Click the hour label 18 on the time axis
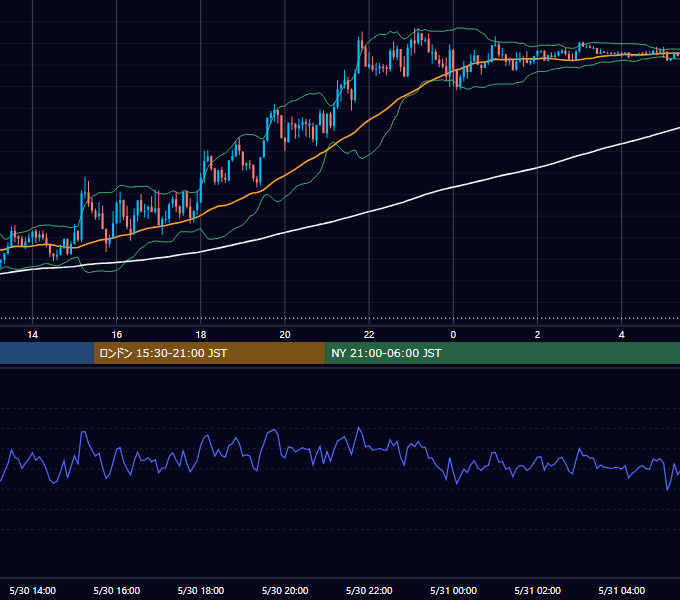 coord(201,335)
